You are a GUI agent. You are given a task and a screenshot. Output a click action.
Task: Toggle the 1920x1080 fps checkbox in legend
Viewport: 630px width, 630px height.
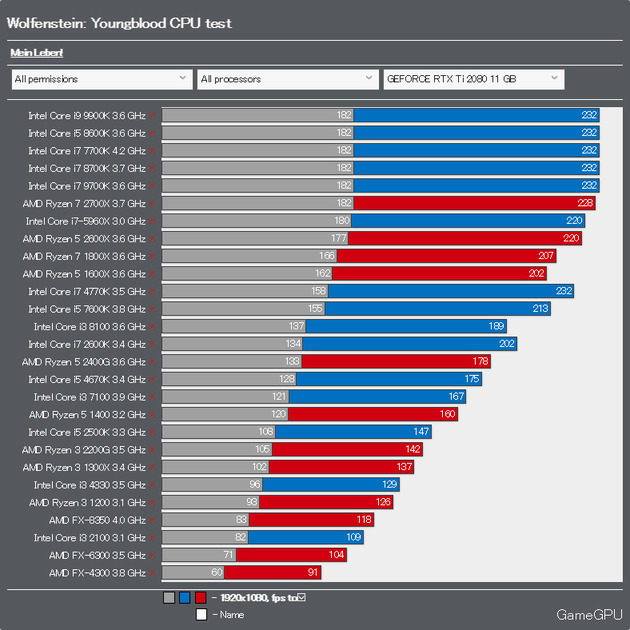[301, 597]
